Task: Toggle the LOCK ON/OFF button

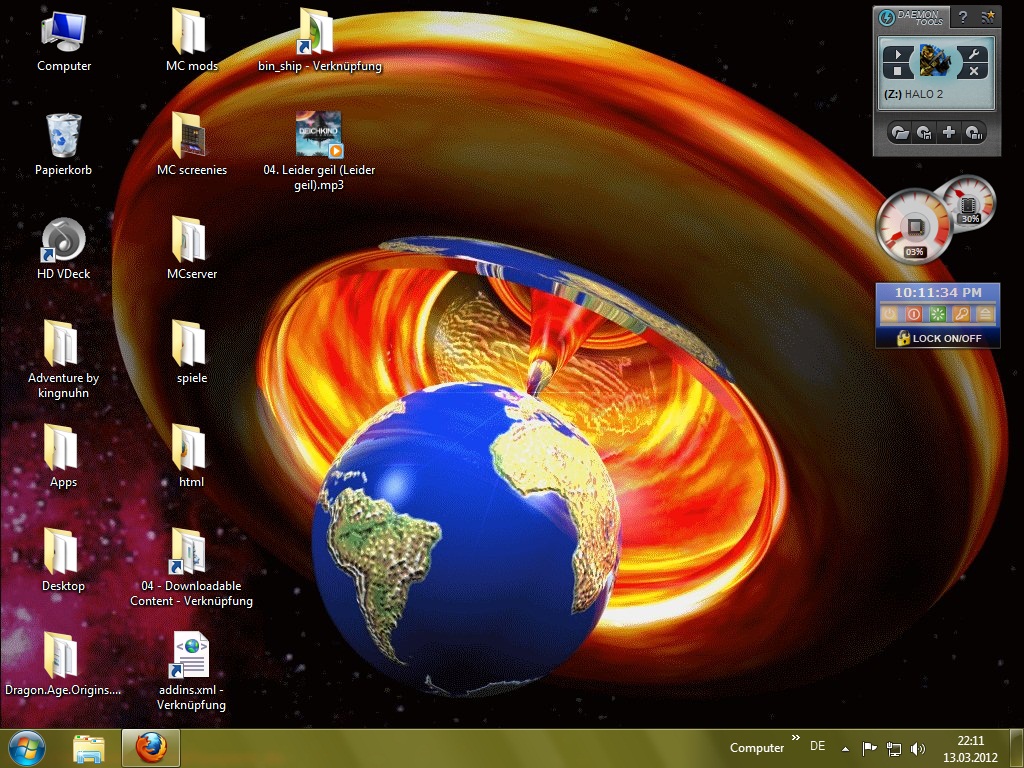Action: [938, 338]
